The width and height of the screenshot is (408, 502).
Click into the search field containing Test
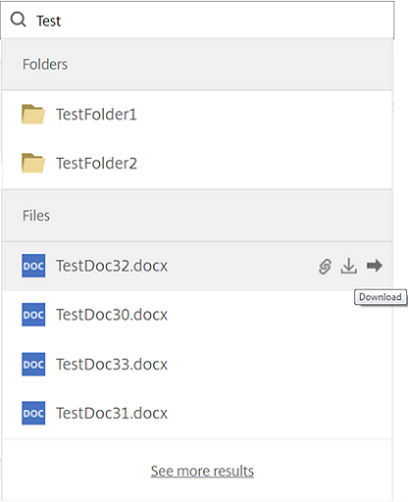(x=197, y=20)
